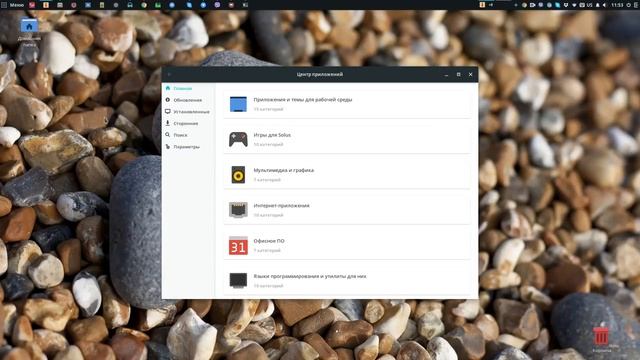Open the yellow speaker Мультимедиа и графика icon

238,175
